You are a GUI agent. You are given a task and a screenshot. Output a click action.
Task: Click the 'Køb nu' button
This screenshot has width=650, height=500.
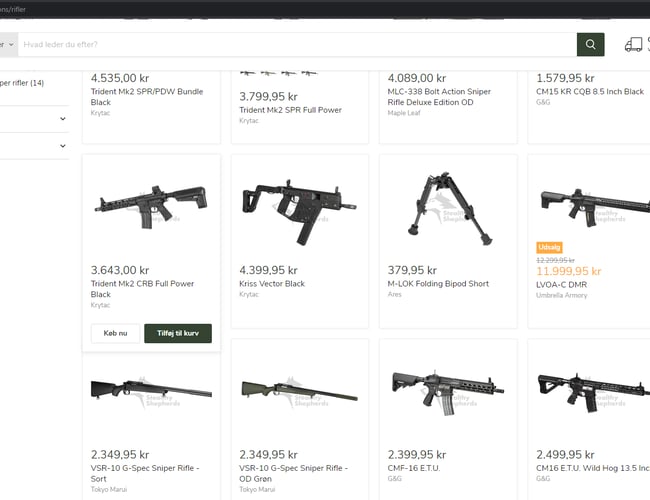click(115, 333)
